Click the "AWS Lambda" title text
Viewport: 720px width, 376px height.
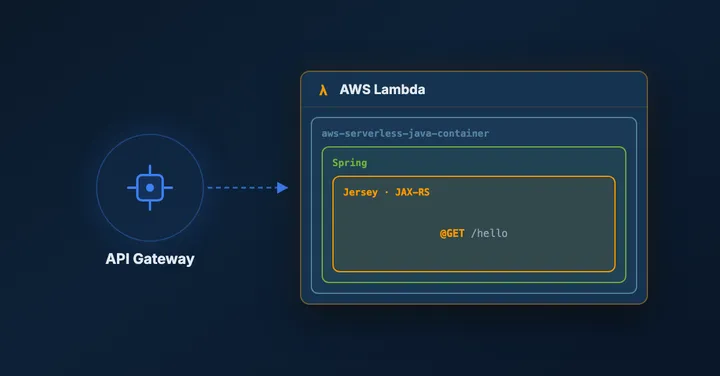pyautogui.click(x=382, y=90)
